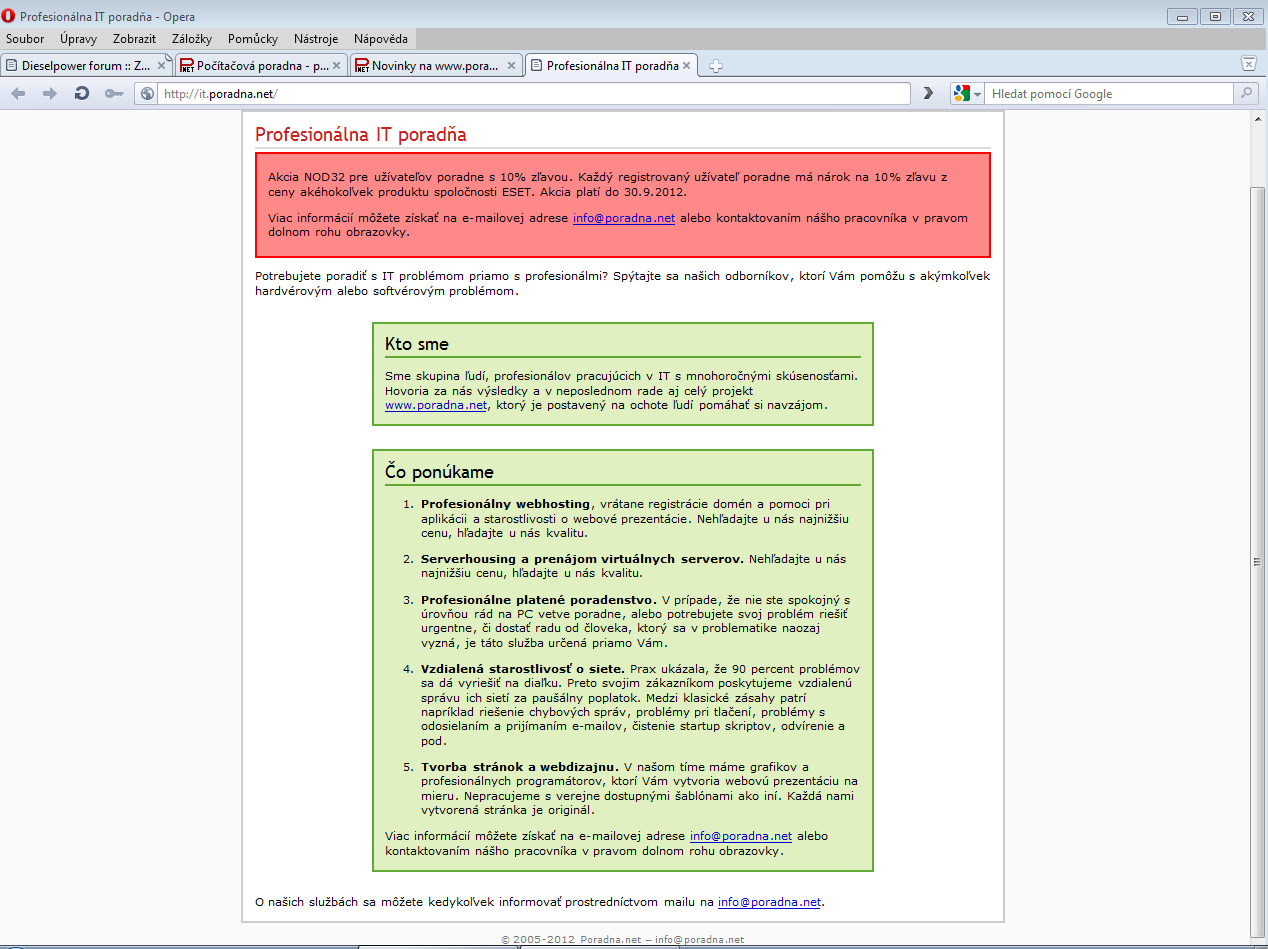1268x949 pixels.
Task: Switch to Dieselpower forum tab
Action: 86,66
